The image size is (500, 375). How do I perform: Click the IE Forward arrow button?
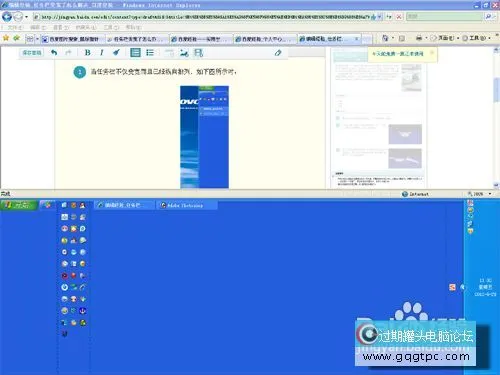pyautogui.click(x=18, y=16)
